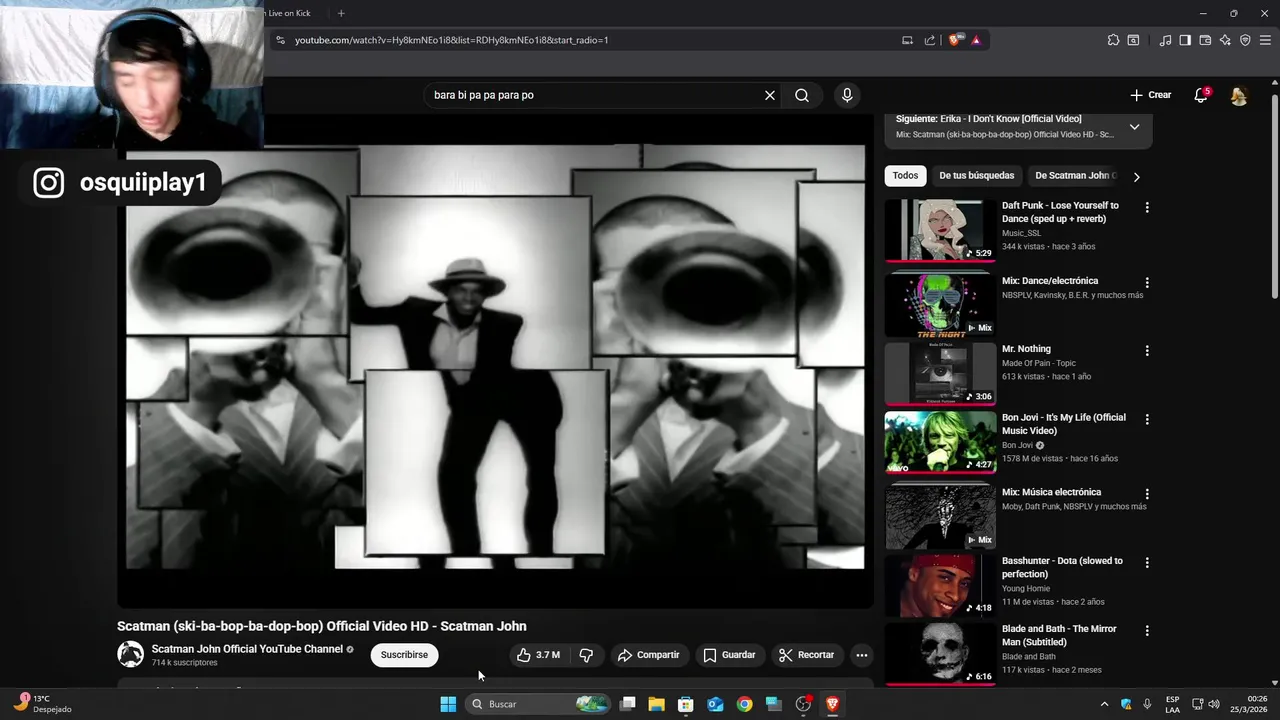This screenshot has width=1280, height=720.
Task: Click the browser address bar URL
Action: pos(451,40)
